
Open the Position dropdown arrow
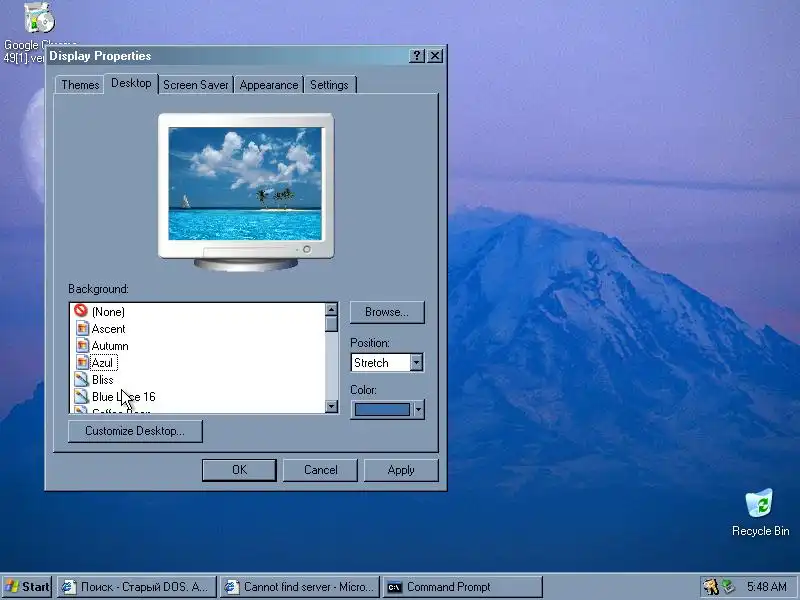416,362
